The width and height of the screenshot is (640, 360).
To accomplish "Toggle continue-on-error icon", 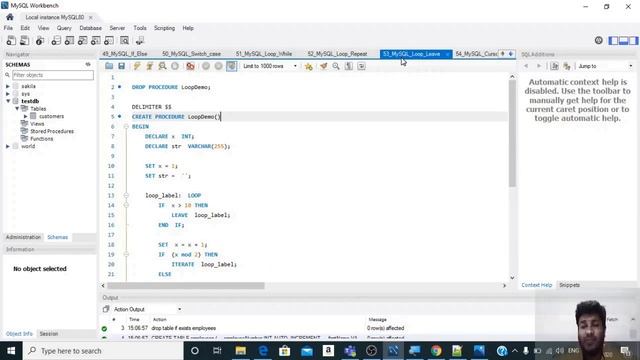I will [190, 66].
